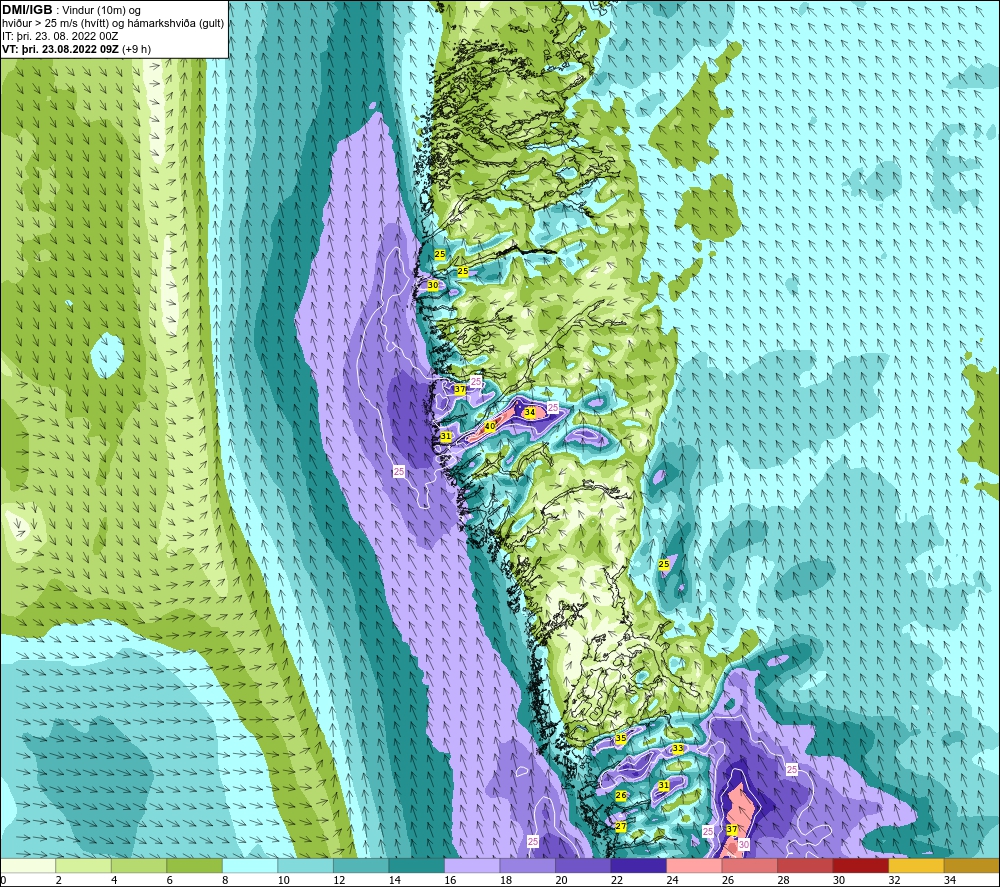Click the 26–28 m/s salmon legend swatch
The width and height of the screenshot is (1000, 887).
click(749, 866)
